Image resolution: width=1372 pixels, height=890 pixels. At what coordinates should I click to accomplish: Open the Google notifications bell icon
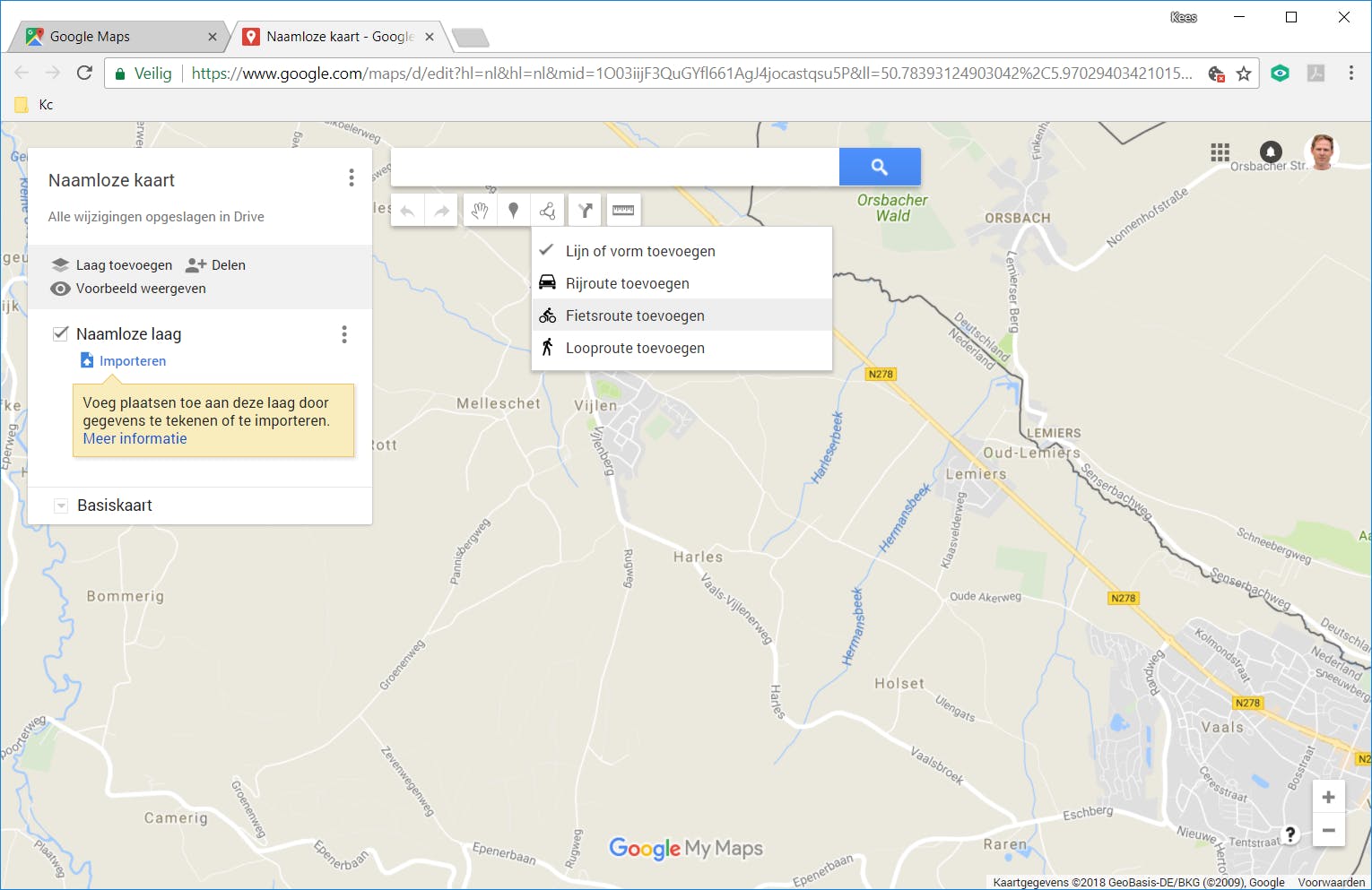click(1271, 152)
